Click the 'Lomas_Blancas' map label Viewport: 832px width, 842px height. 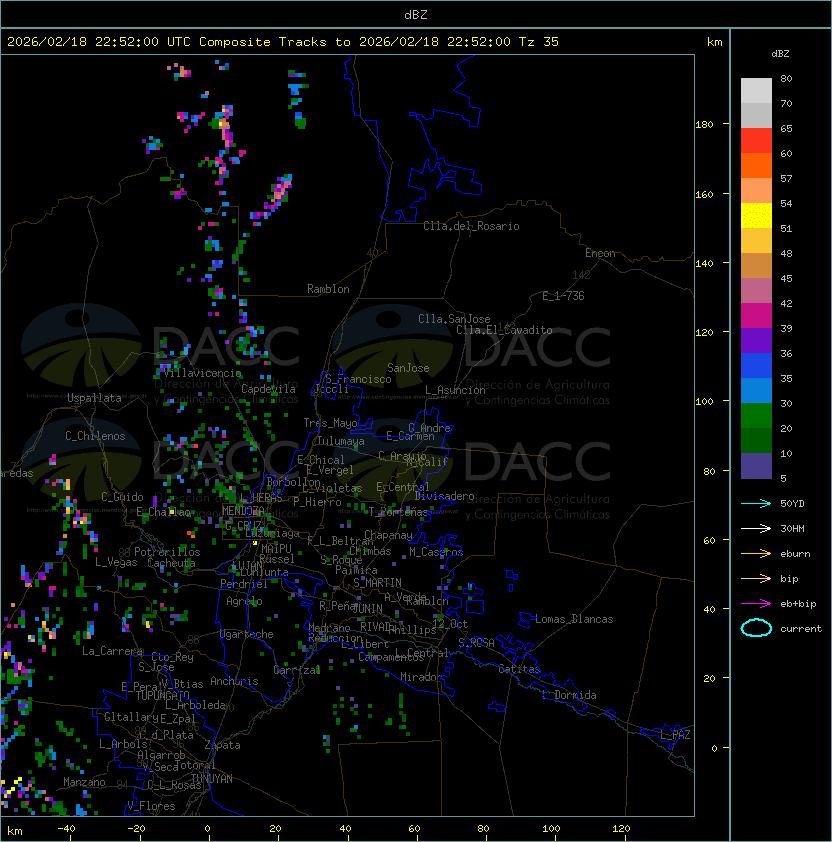coord(574,619)
